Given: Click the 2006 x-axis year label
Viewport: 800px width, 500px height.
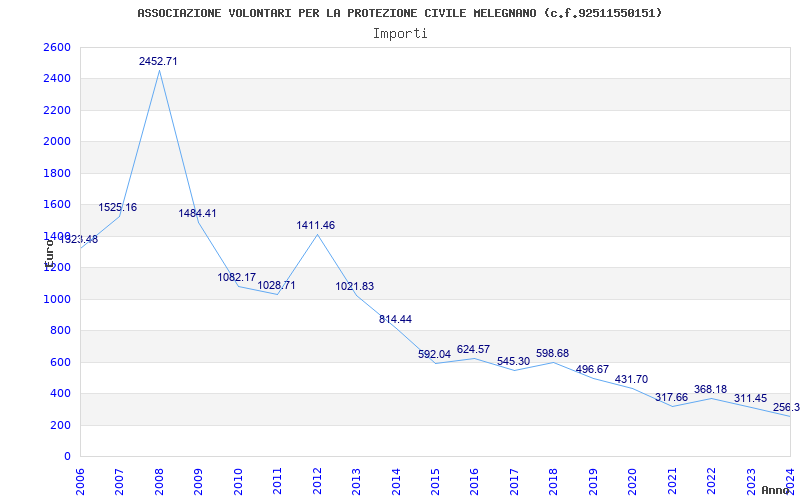Looking at the screenshot, I should click(80, 480).
